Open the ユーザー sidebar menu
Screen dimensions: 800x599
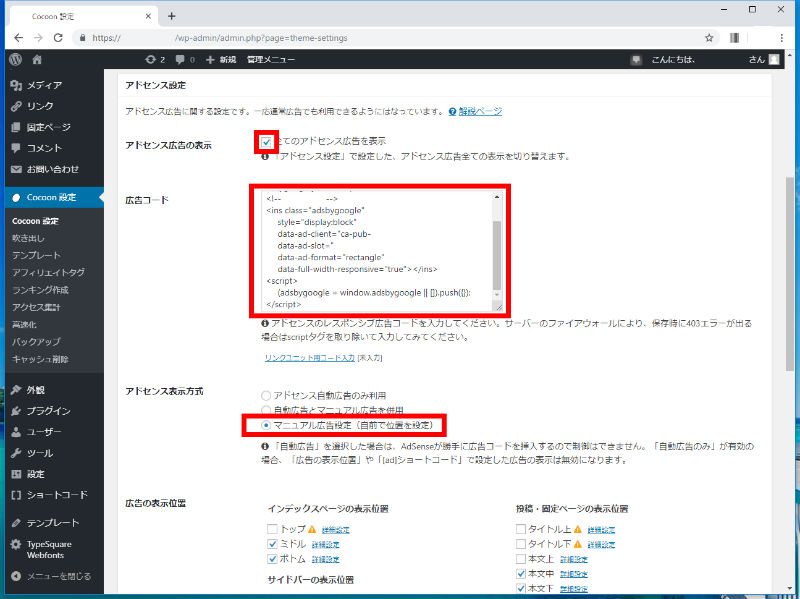coord(44,432)
